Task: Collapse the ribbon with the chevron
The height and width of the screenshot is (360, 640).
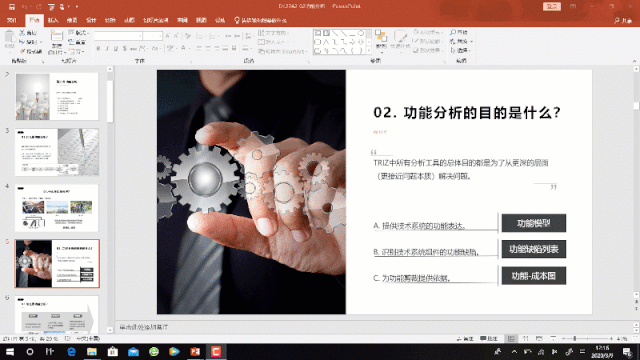Action: coord(634,61)
